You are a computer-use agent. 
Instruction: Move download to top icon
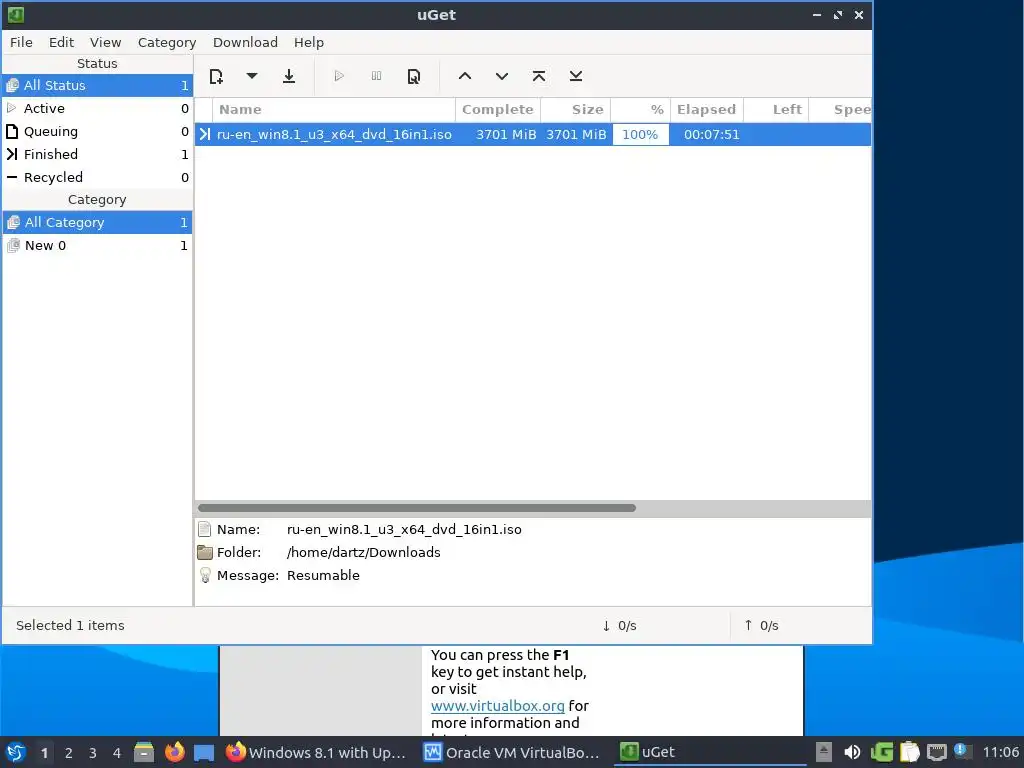[539, 76]
